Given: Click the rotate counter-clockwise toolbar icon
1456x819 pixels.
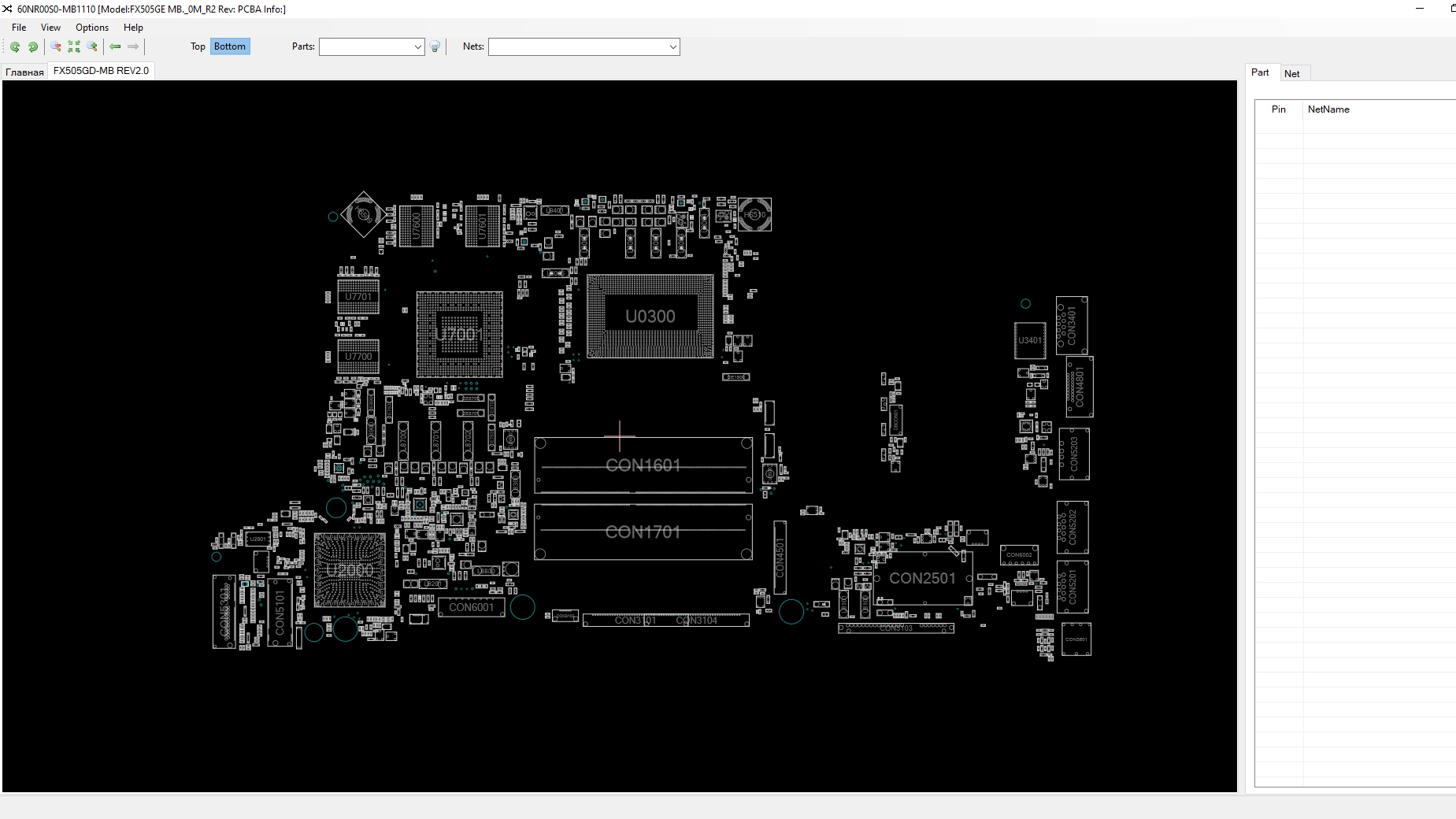Looking at the screenshot, I should (x=15, y=47).
